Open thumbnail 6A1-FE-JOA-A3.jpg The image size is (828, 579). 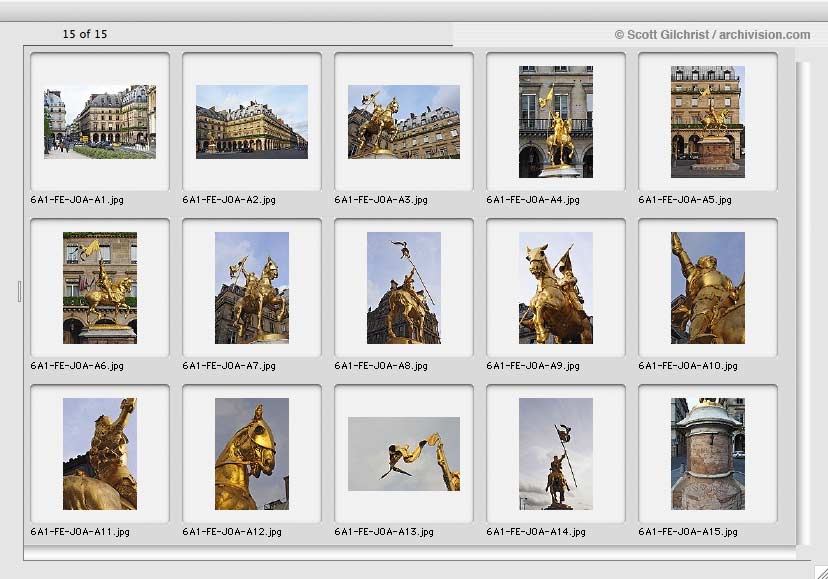(x=404, y=122)
